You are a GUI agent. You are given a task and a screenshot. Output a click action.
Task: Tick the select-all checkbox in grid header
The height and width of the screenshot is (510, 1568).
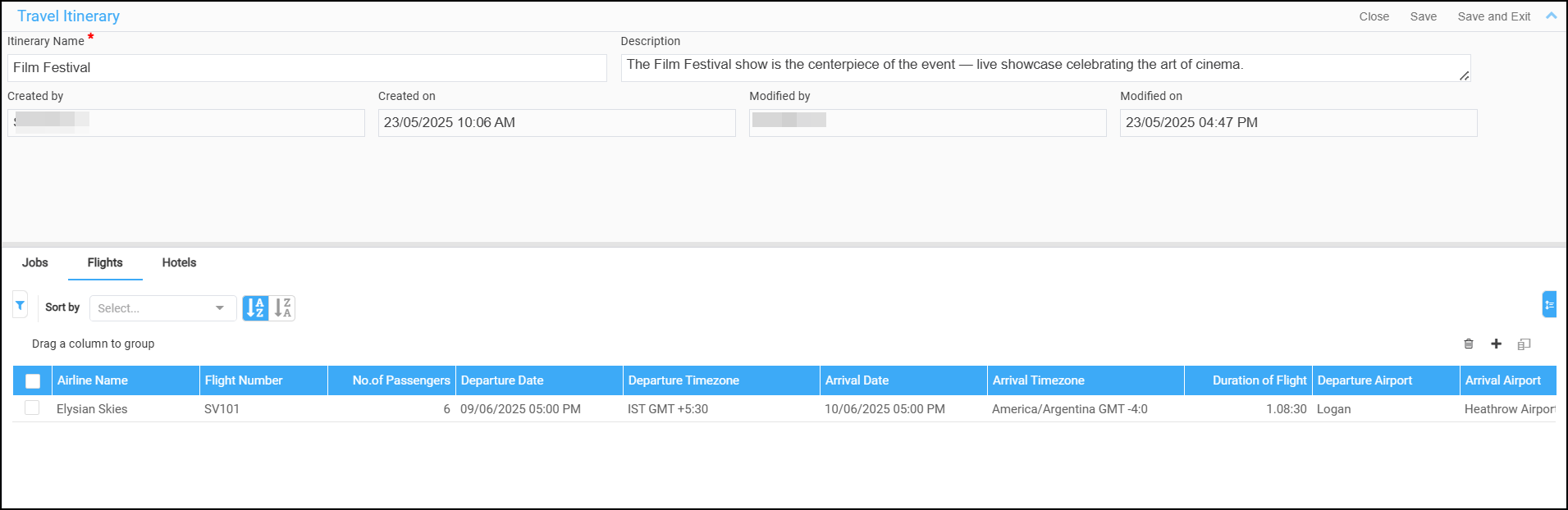tap(33, 381)
